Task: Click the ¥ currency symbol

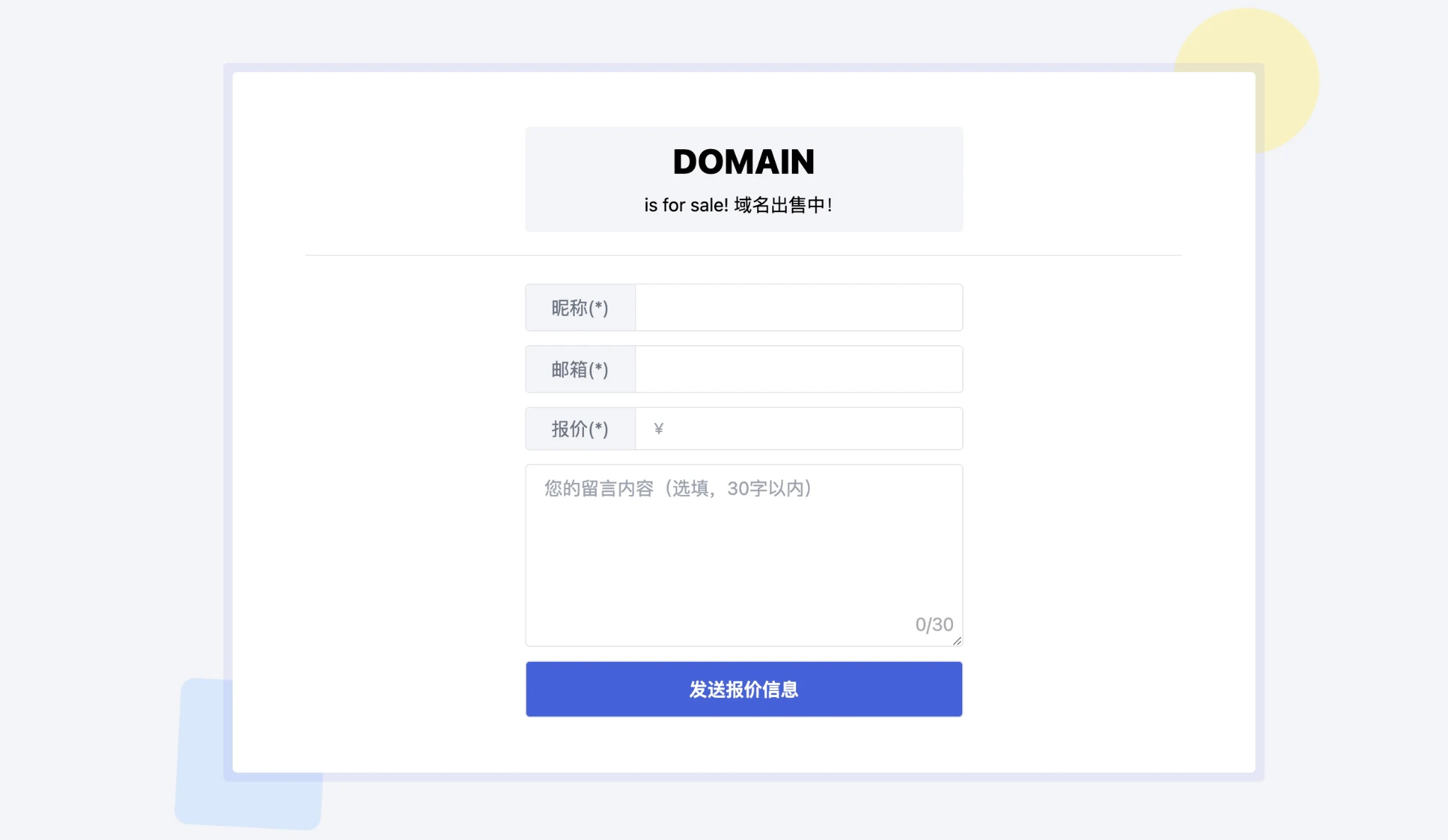Action: (658, 428)
